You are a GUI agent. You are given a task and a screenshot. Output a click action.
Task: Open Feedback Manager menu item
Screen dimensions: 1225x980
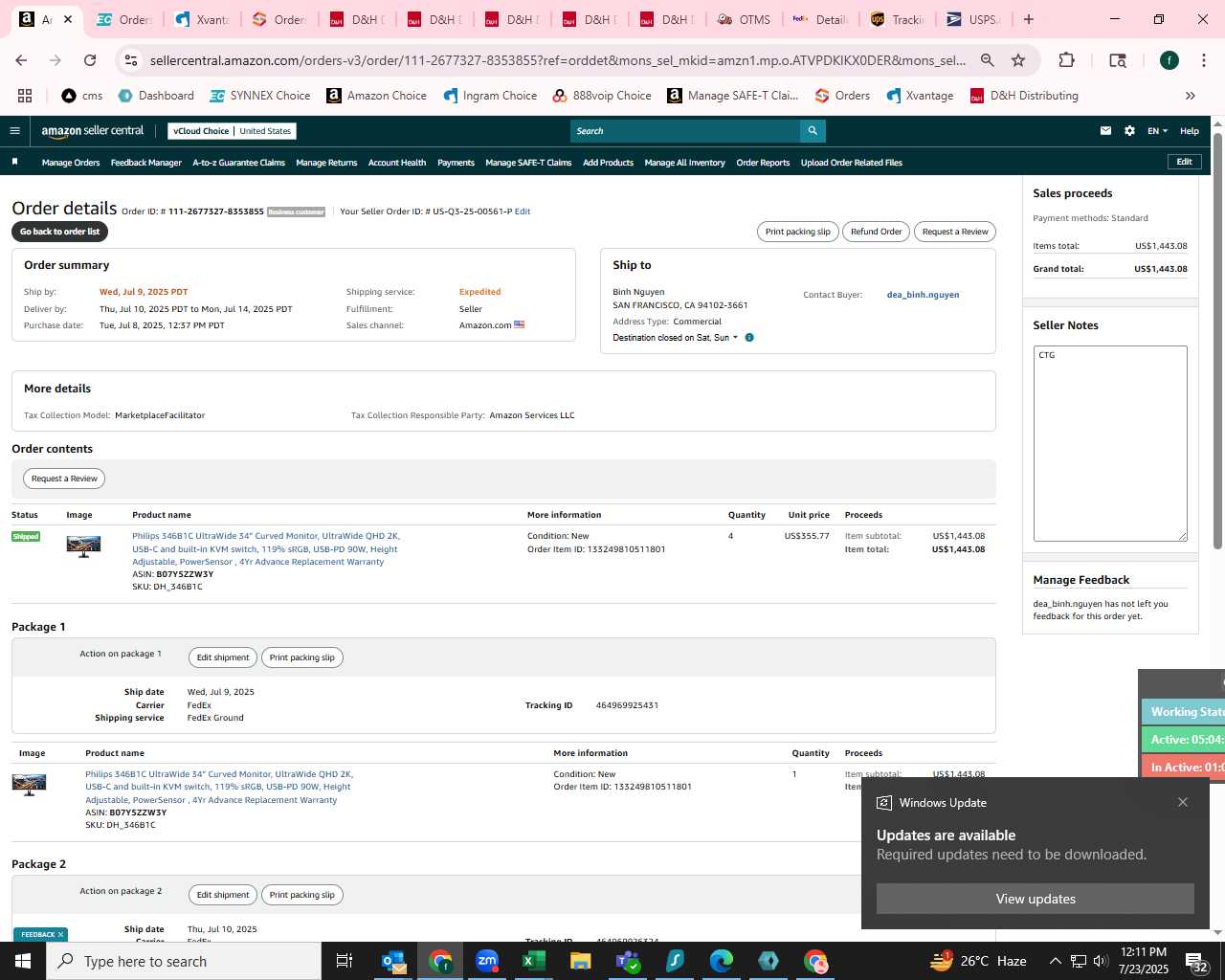coord(146,163)
